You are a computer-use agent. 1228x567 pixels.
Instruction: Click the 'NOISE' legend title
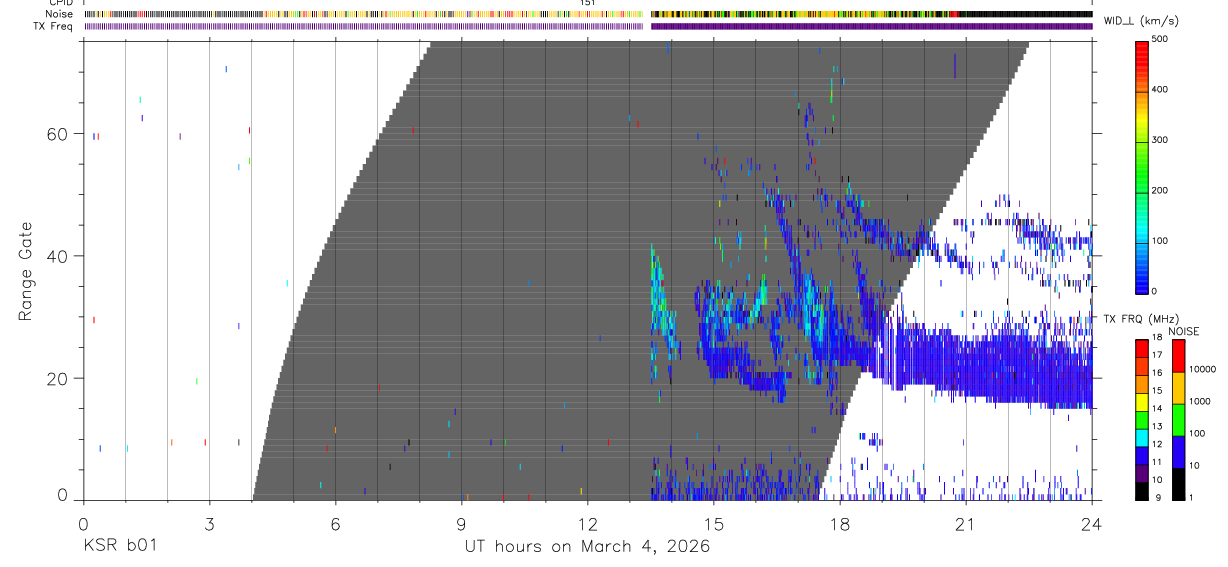tap(1183, 331)
